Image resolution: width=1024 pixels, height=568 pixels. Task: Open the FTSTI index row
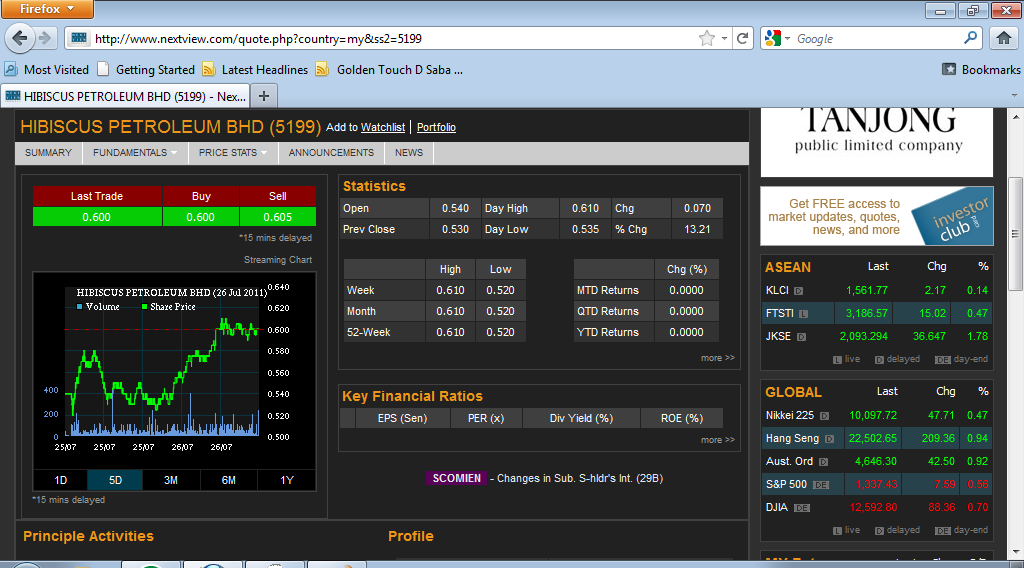click(x=876, y=313)
